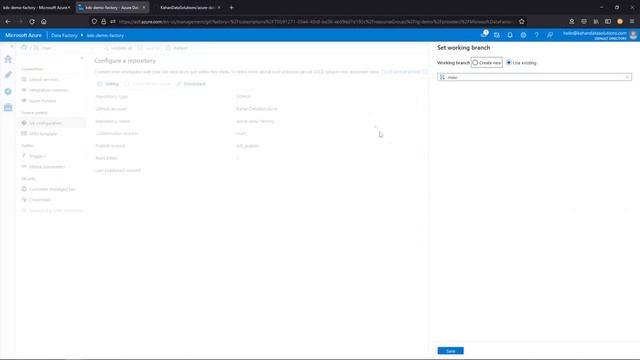This screenshot has width=640, height=360.
Task: Open the notifications bell icon
Action: point(510,36)
